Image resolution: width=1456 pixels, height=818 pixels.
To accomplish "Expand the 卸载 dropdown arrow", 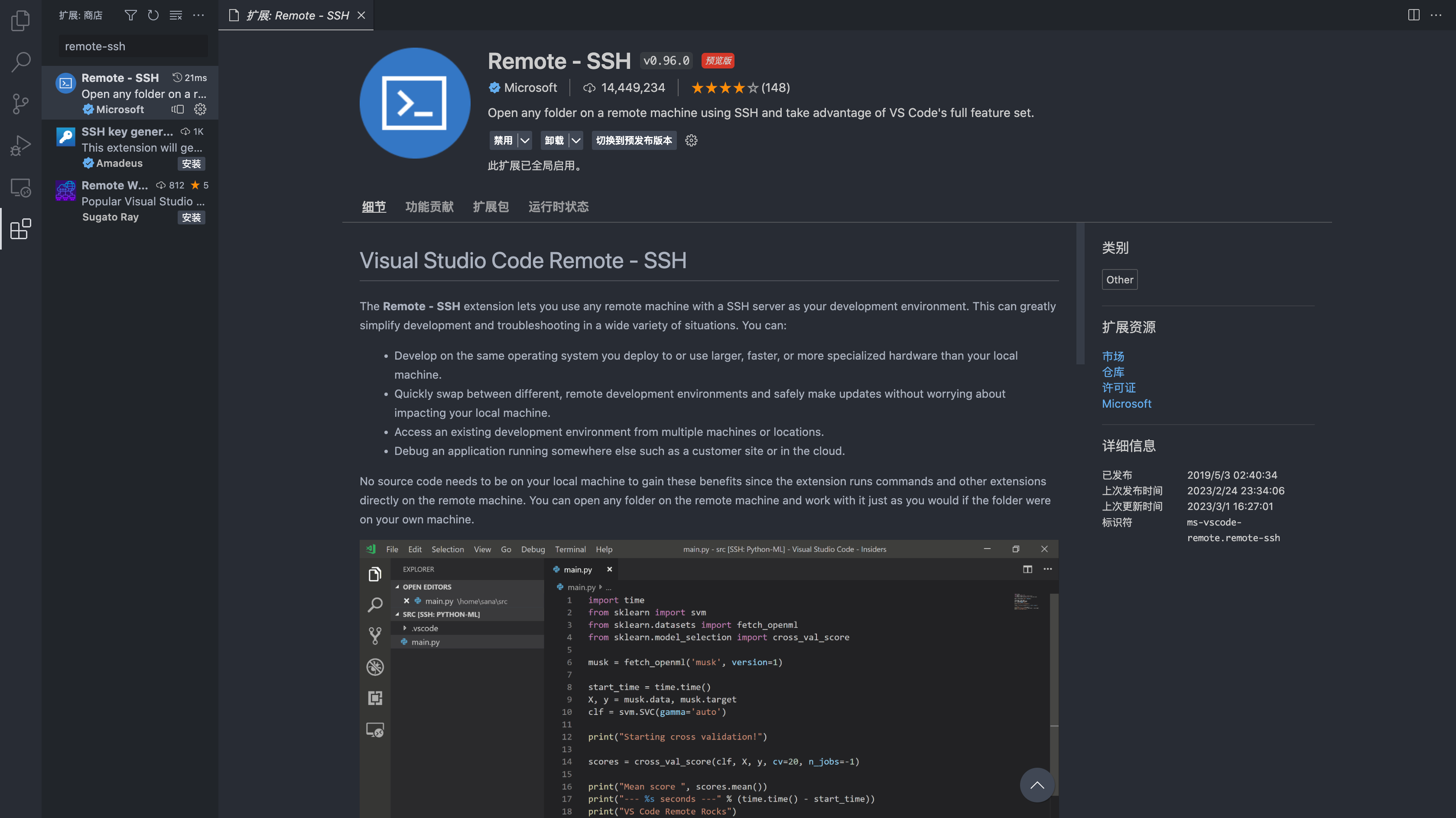I will (x=576, y=140).
